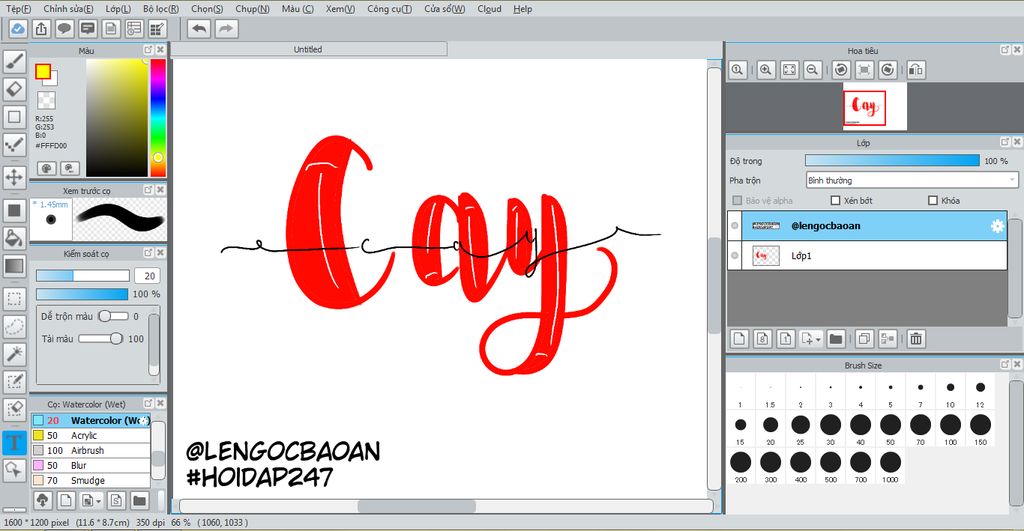Viewport: 1024px width, 531px height.
Task: Open the new-brush dropdown arrow in brush panel
Action: coord(99,502)
